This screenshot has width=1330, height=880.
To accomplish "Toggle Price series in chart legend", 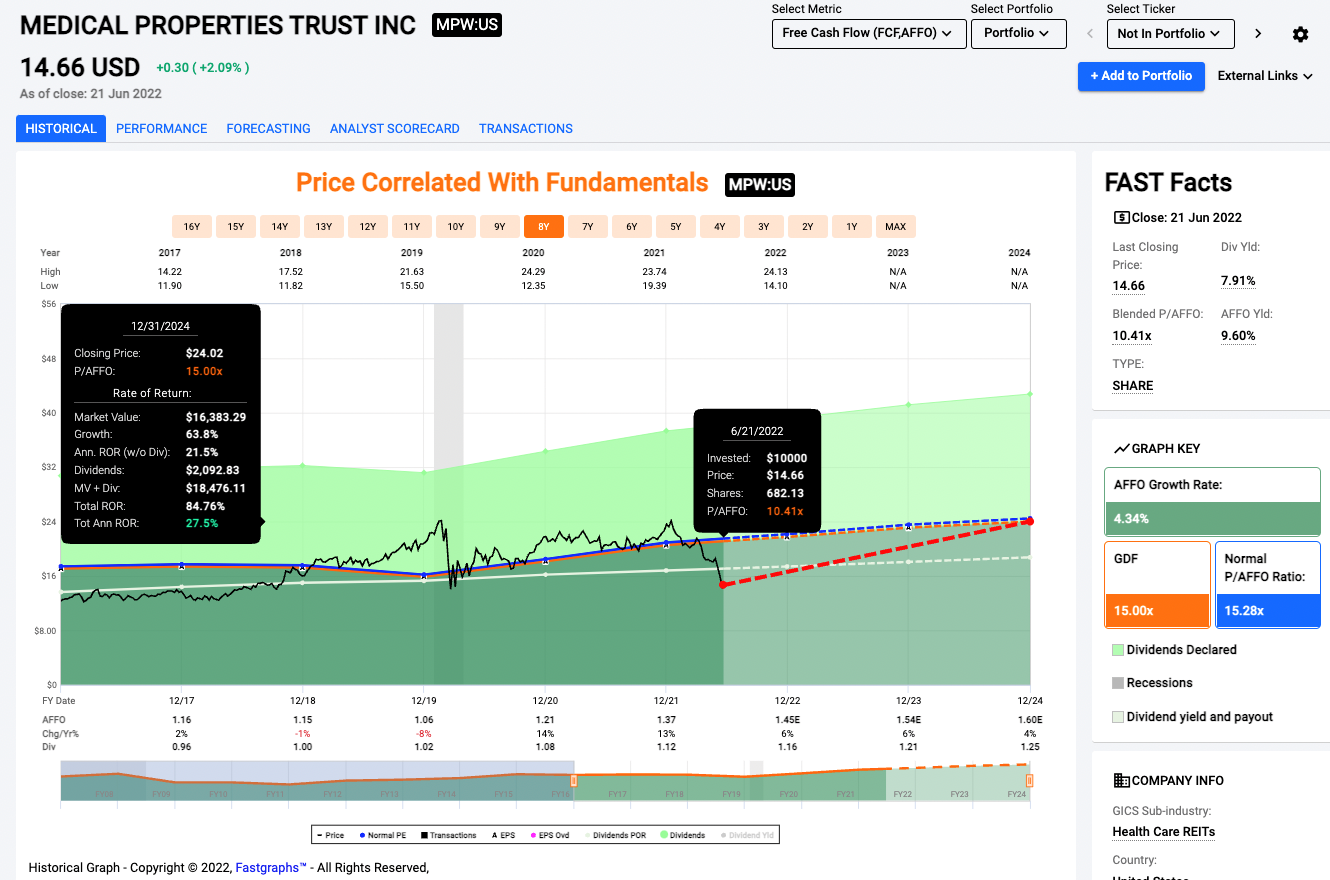I will click(330, 835).
